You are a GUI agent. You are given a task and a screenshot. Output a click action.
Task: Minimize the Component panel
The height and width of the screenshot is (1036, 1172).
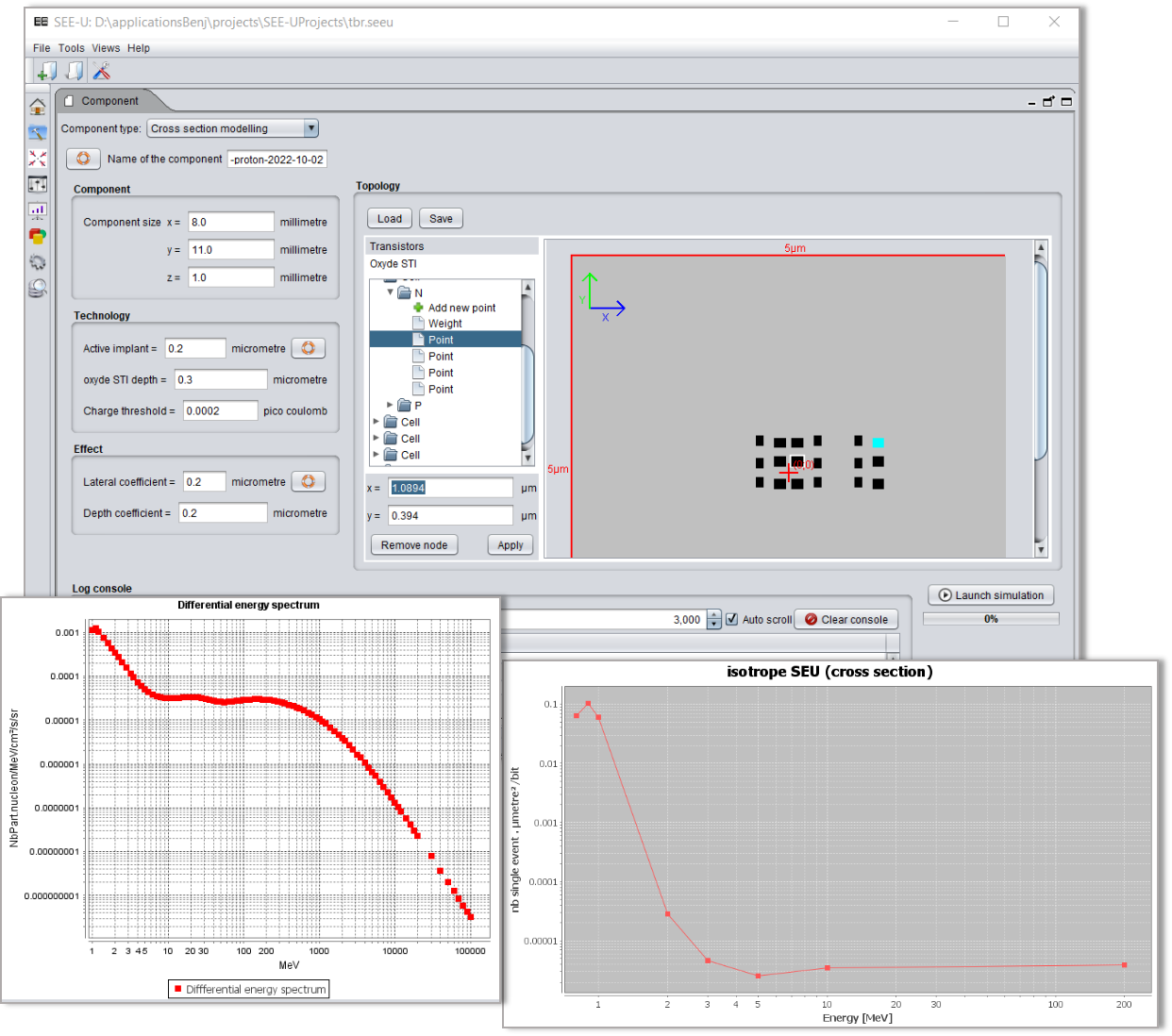[x=1031, y=102]
